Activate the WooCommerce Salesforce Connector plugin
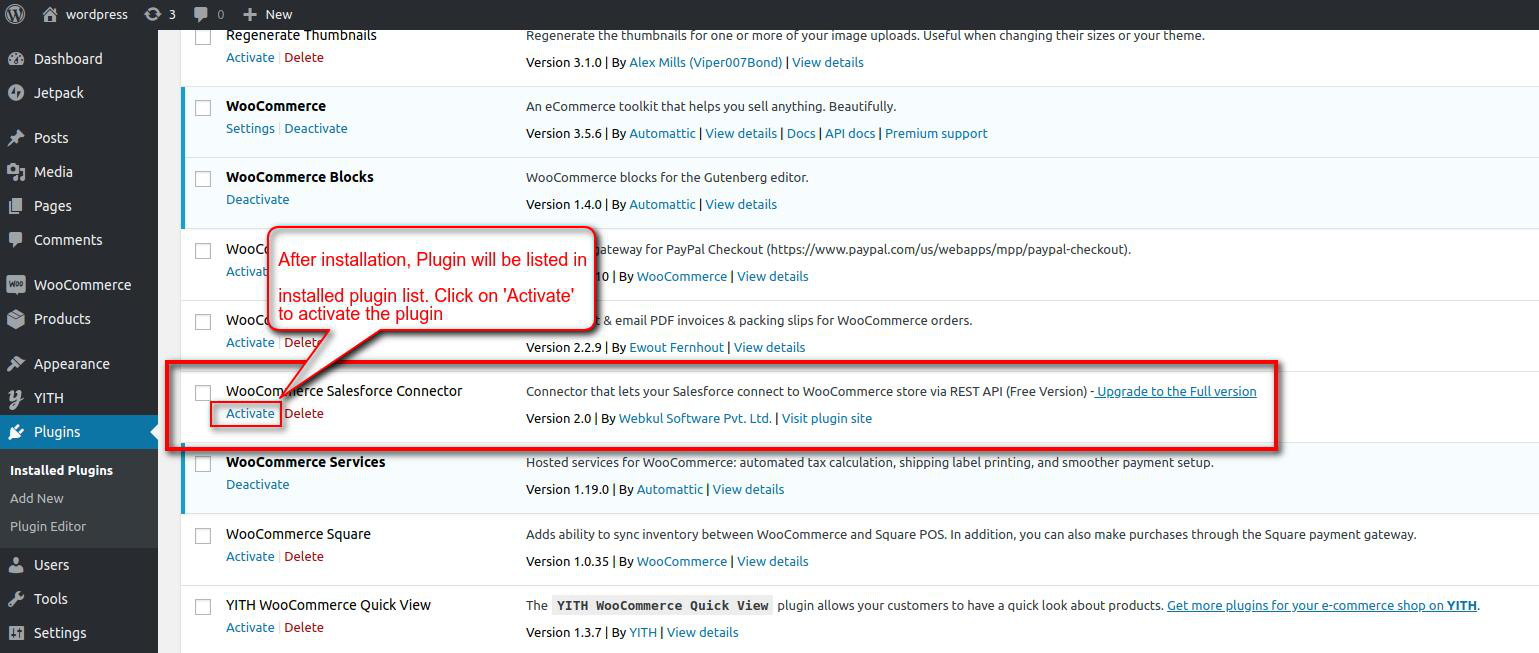1539x653 pixels. tap(250, 413)
